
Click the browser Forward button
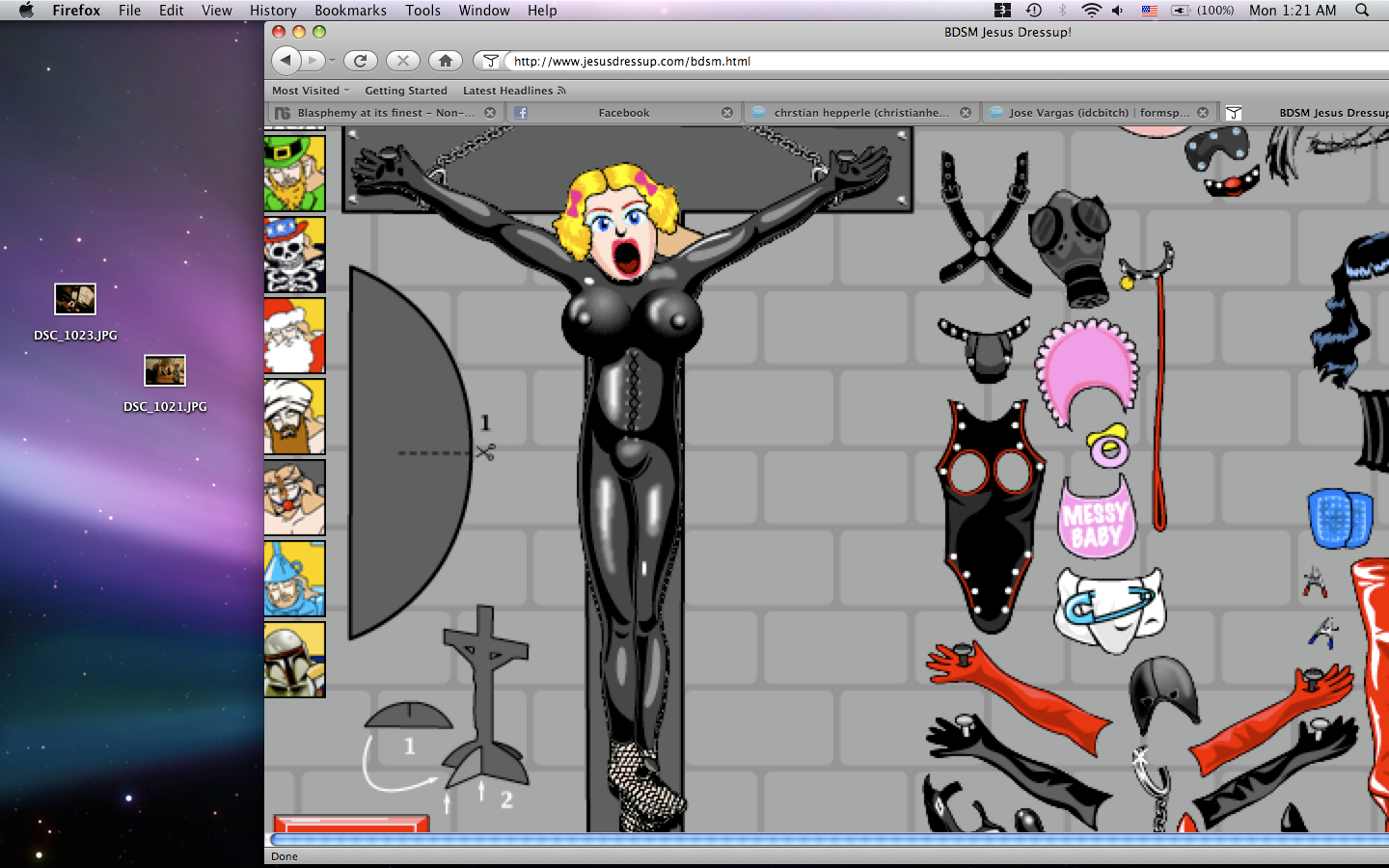[313, 61]
